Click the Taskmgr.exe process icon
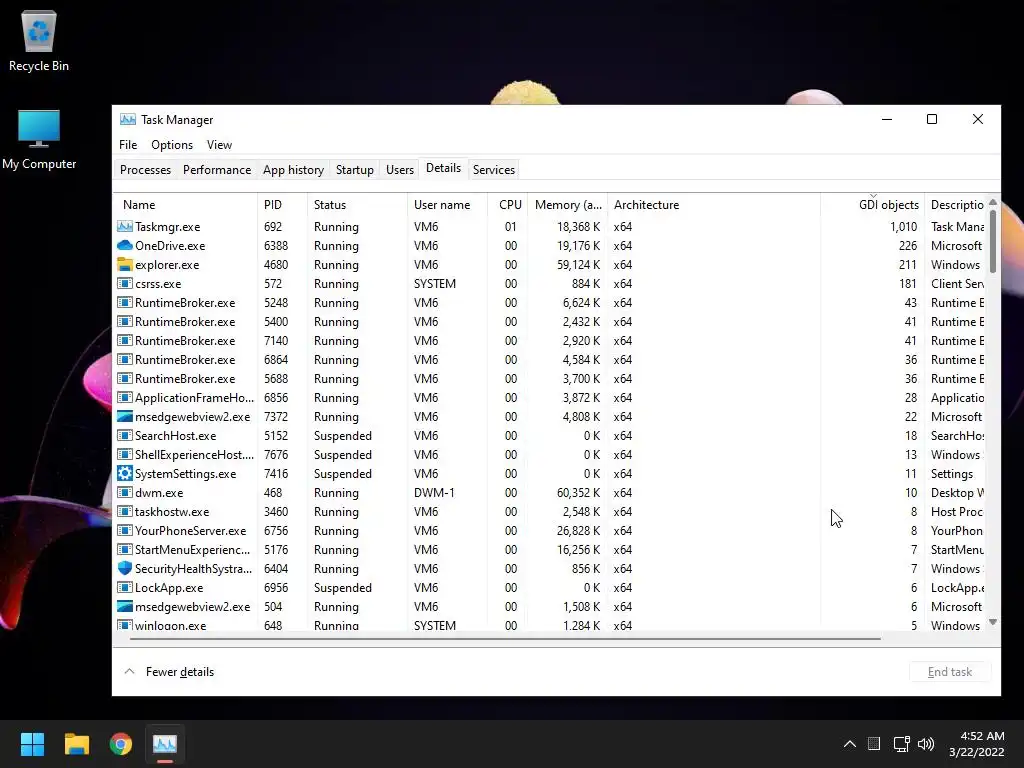The image size is (1024, 768). (125, 227)
